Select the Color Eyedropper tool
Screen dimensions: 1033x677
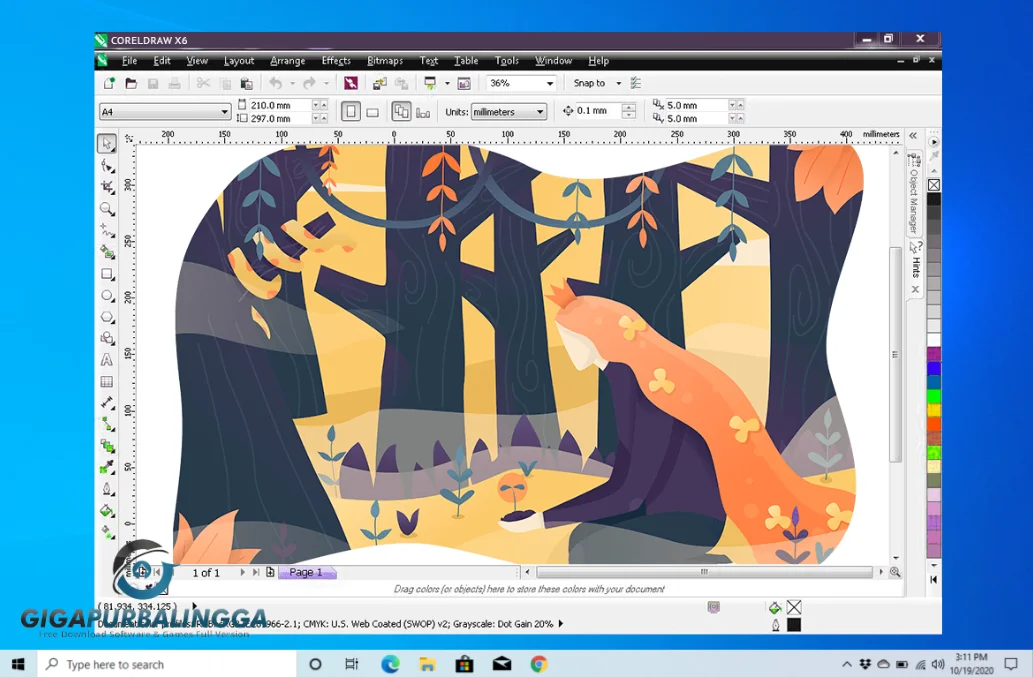pyautogui.click(x=107, y=468)
